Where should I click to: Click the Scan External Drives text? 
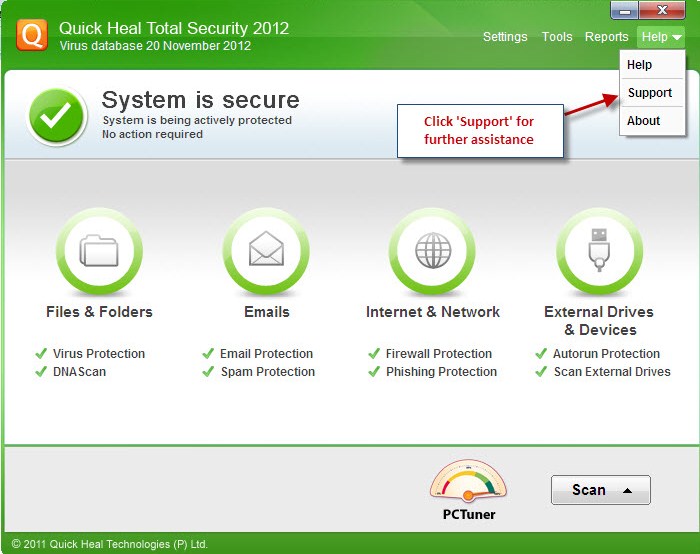coord(612,371)
